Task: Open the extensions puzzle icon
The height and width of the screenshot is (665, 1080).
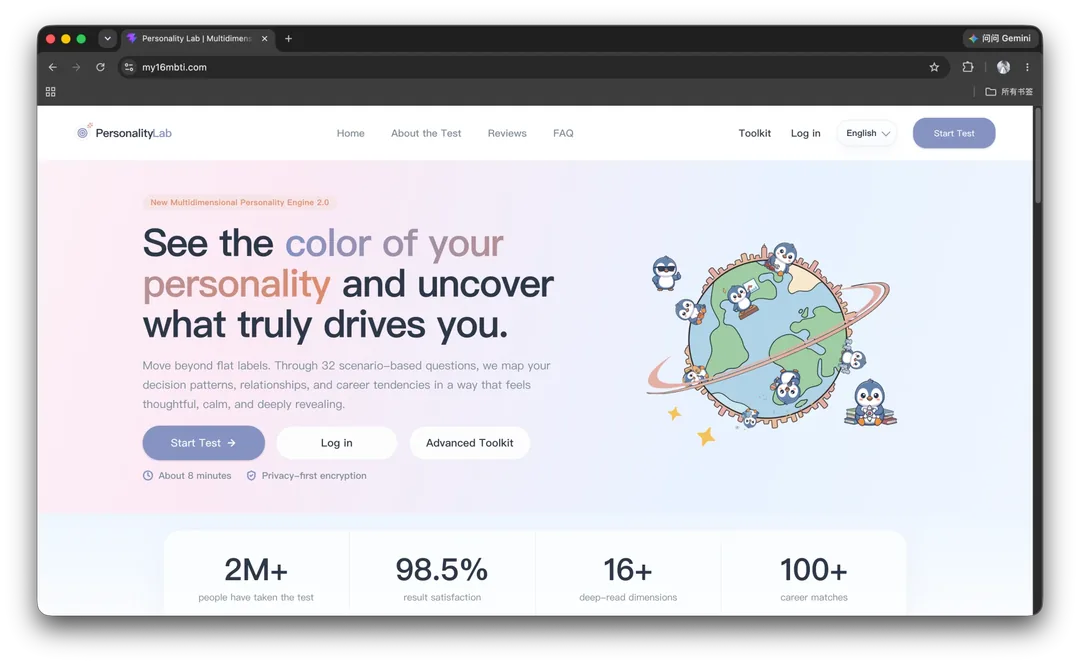Action: coord(968,67)
